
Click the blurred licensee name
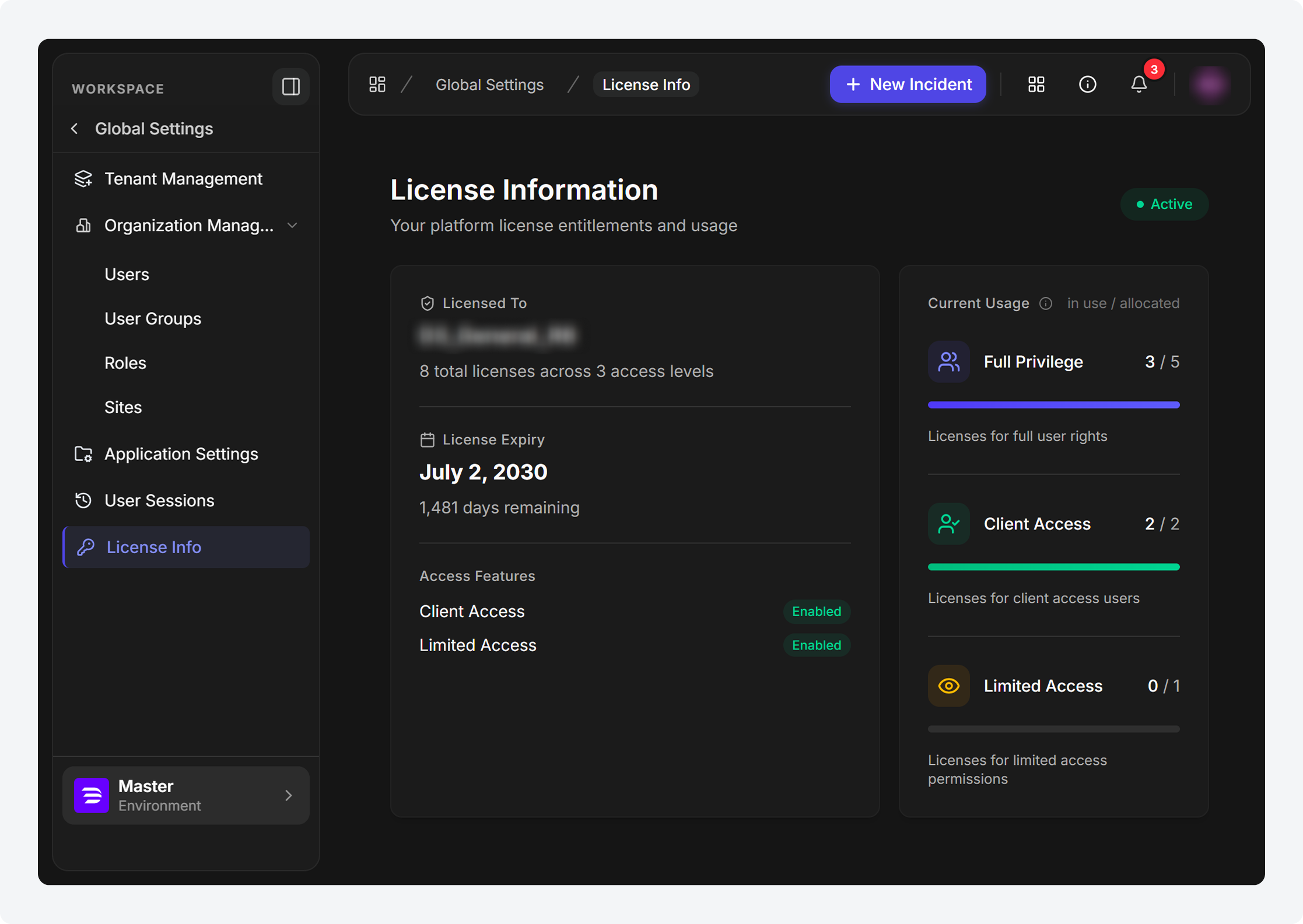click(498, 336)
